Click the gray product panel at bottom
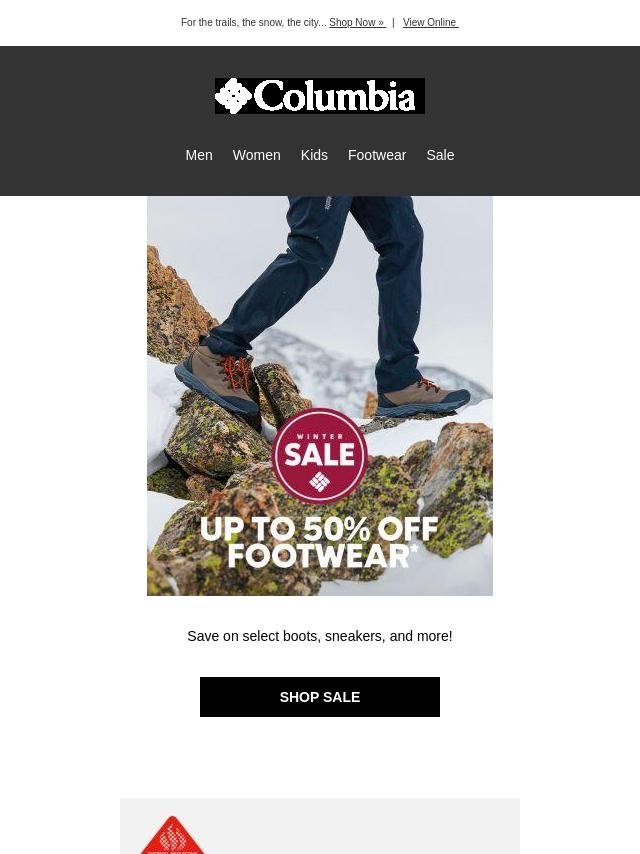 pyautogui.click(x=320, y=826)
